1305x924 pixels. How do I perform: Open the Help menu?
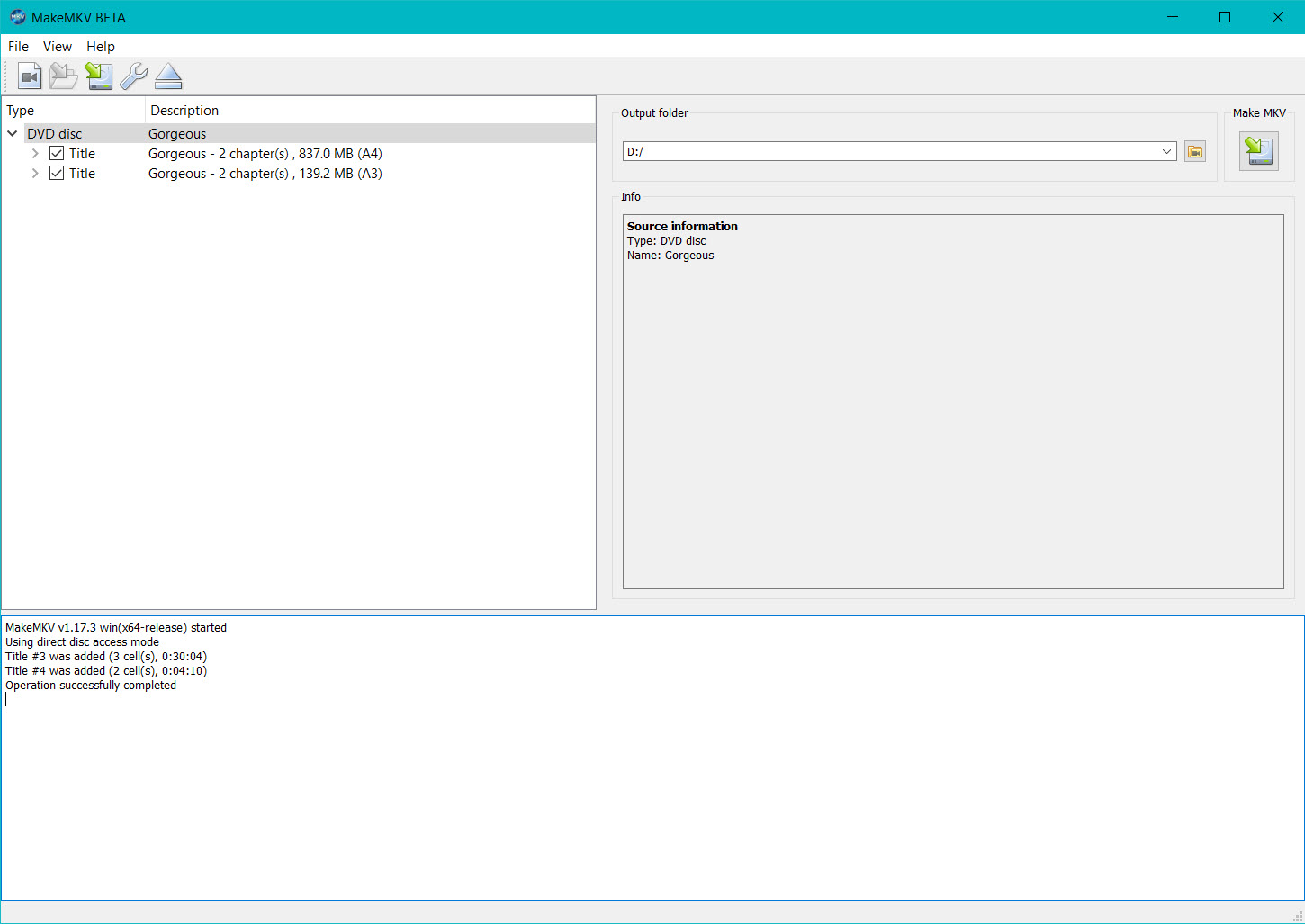point(101,47)
